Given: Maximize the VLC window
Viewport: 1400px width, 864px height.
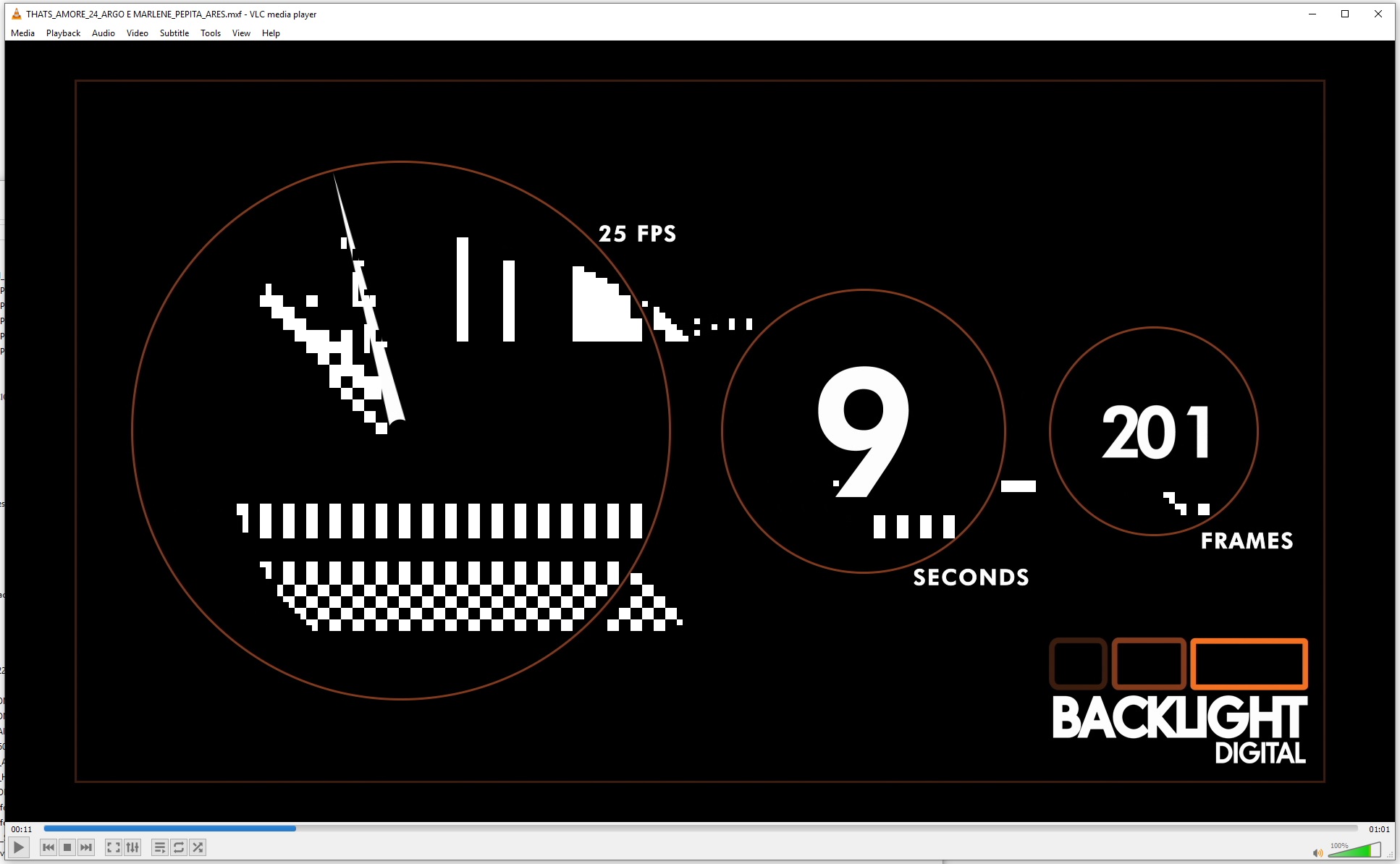Looking at the screenshot, I should [x=1345, y=14].
